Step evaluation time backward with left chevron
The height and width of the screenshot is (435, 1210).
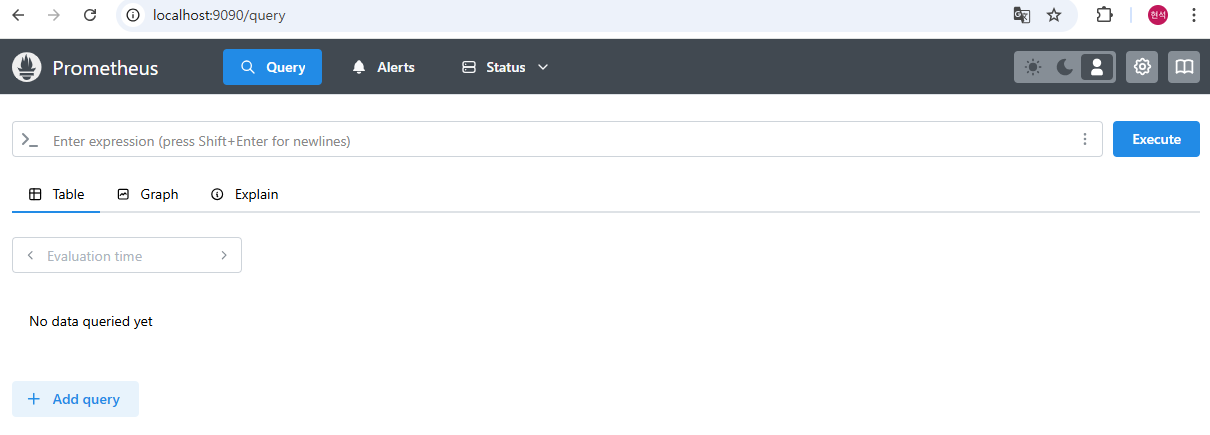30,256
